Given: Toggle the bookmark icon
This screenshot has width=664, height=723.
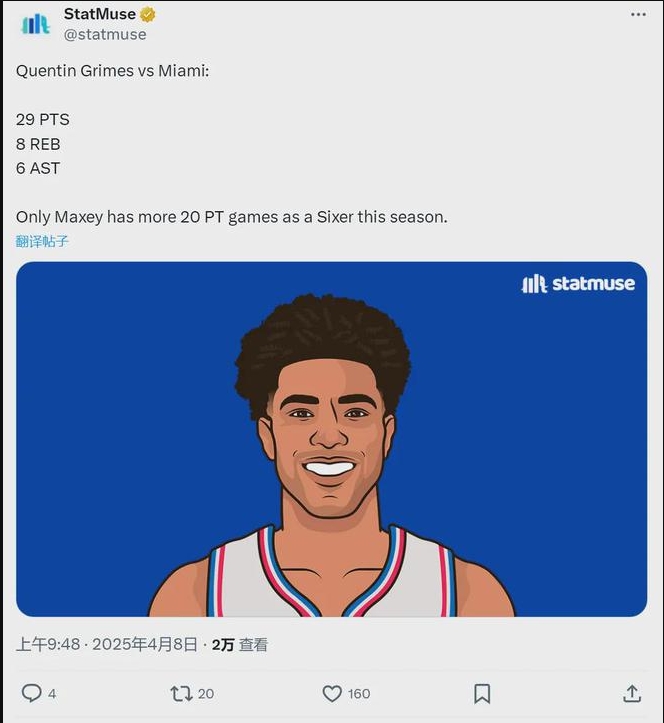Looking at the screenshot, I should pos(482,693).
